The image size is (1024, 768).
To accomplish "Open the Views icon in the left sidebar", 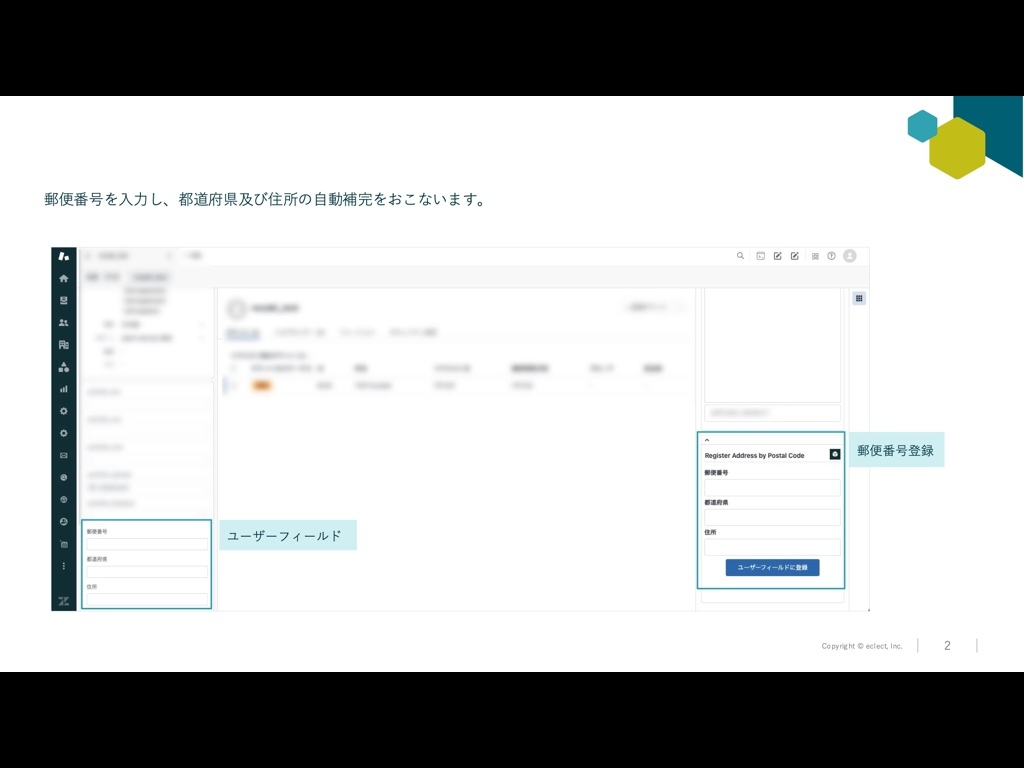I will coord(63,302).
